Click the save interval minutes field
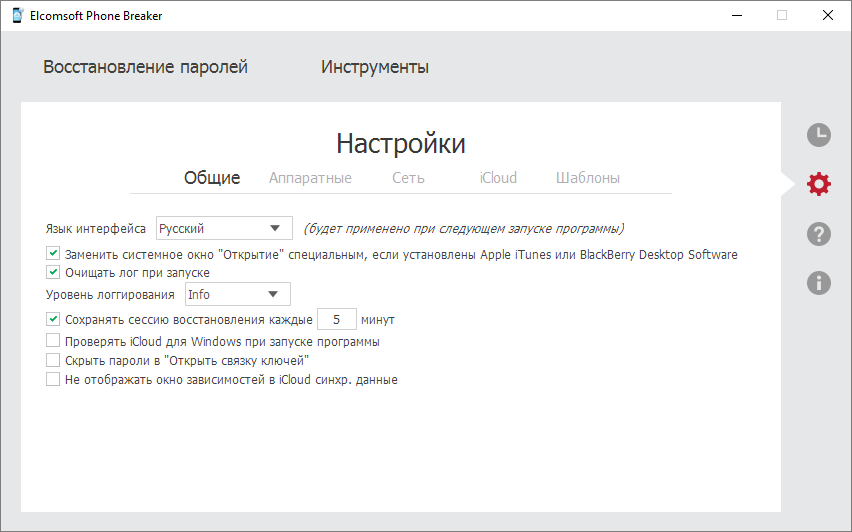 [x=337, y=319]
